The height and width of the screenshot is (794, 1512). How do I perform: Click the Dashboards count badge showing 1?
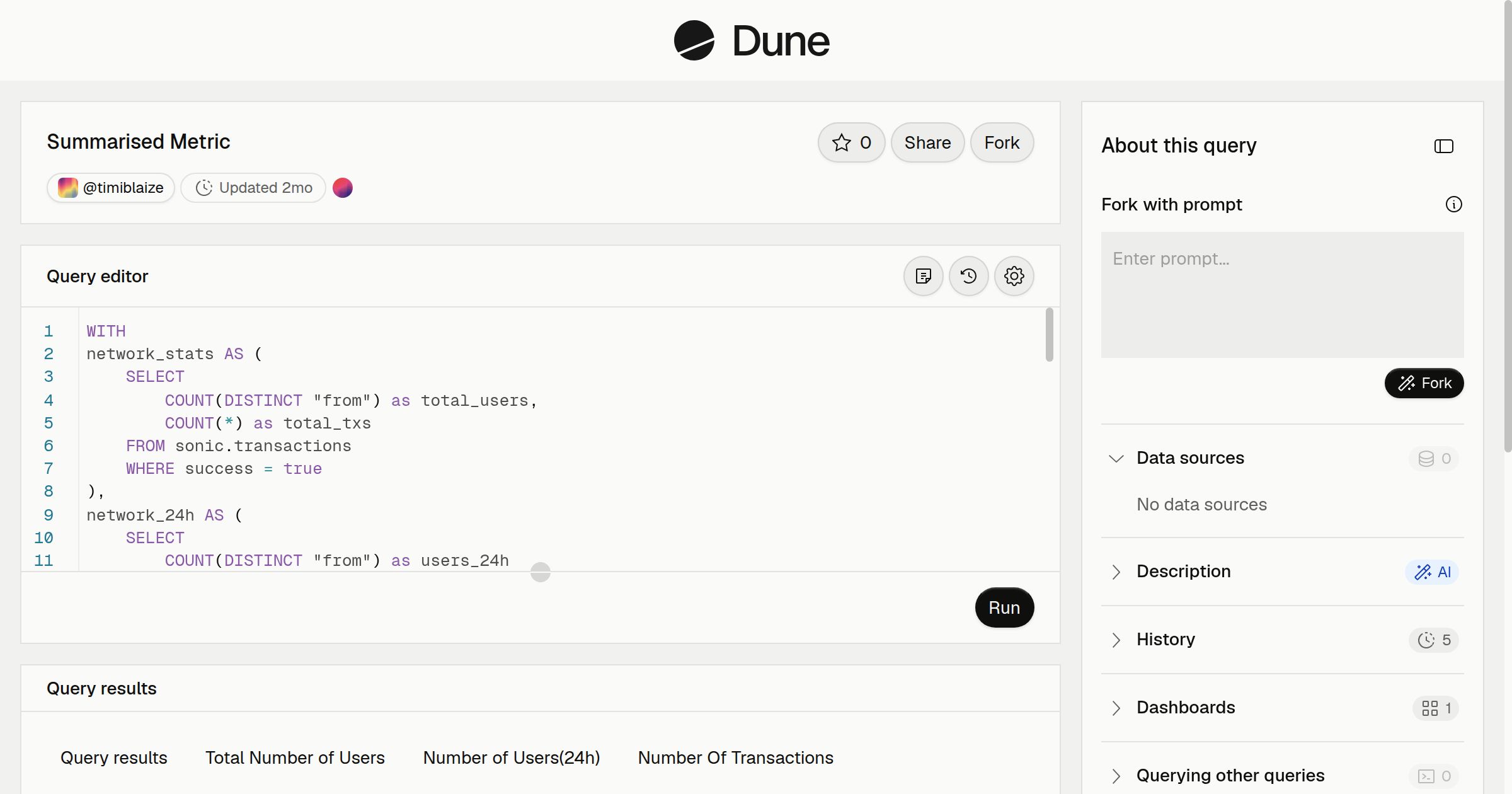pos(1436,708)
